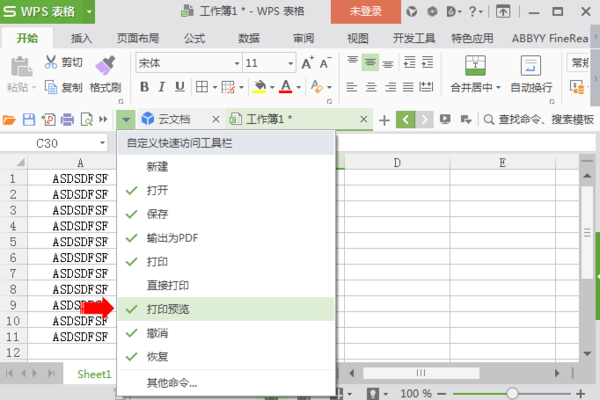The width and height of the screenshot is (600, 400).
Task: Expand quick access toolbar customize arrow
Action: click(126, 120)
